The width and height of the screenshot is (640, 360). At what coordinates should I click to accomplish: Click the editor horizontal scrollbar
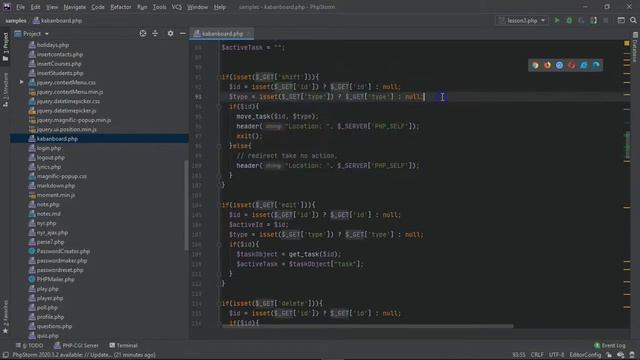pos(367,326)
